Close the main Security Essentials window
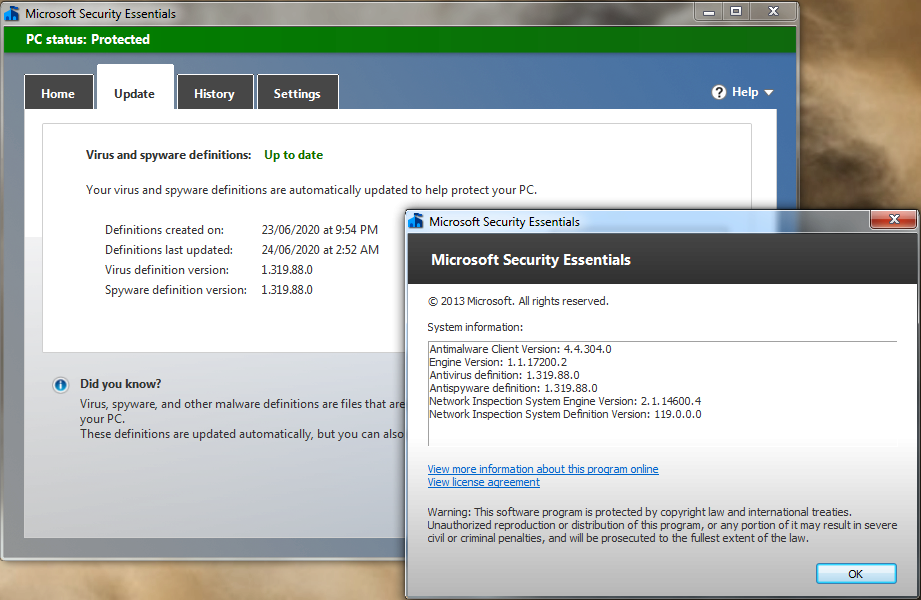 point(773,11)
